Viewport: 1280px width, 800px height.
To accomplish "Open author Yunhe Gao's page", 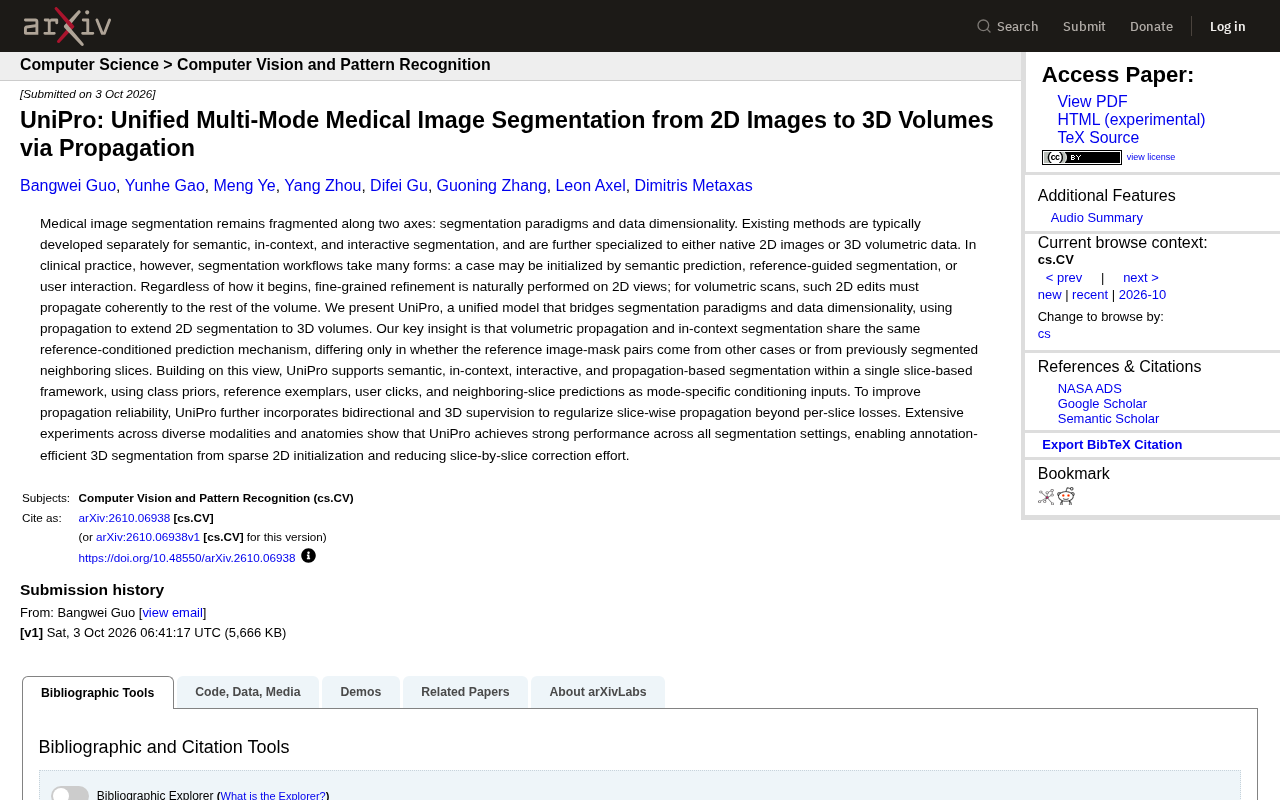I will pyautogui.click(x=165, y=186).
